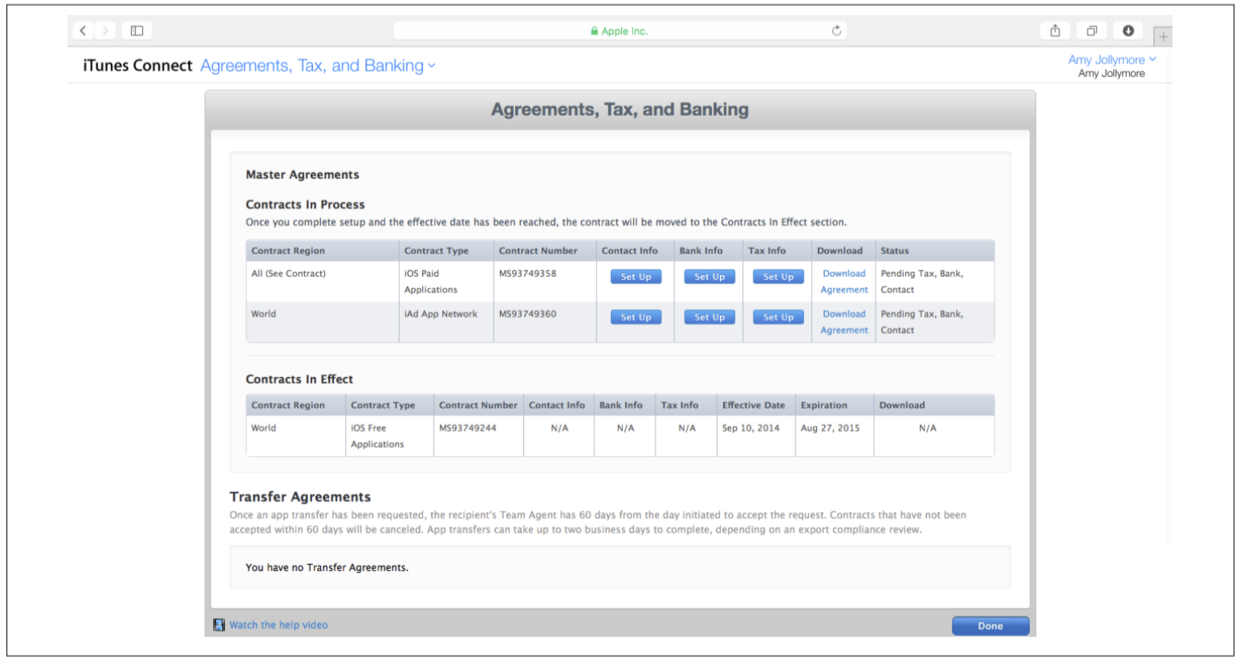Expand the Agreements, Tax, and Banking dropdown

tap(318, 66)
